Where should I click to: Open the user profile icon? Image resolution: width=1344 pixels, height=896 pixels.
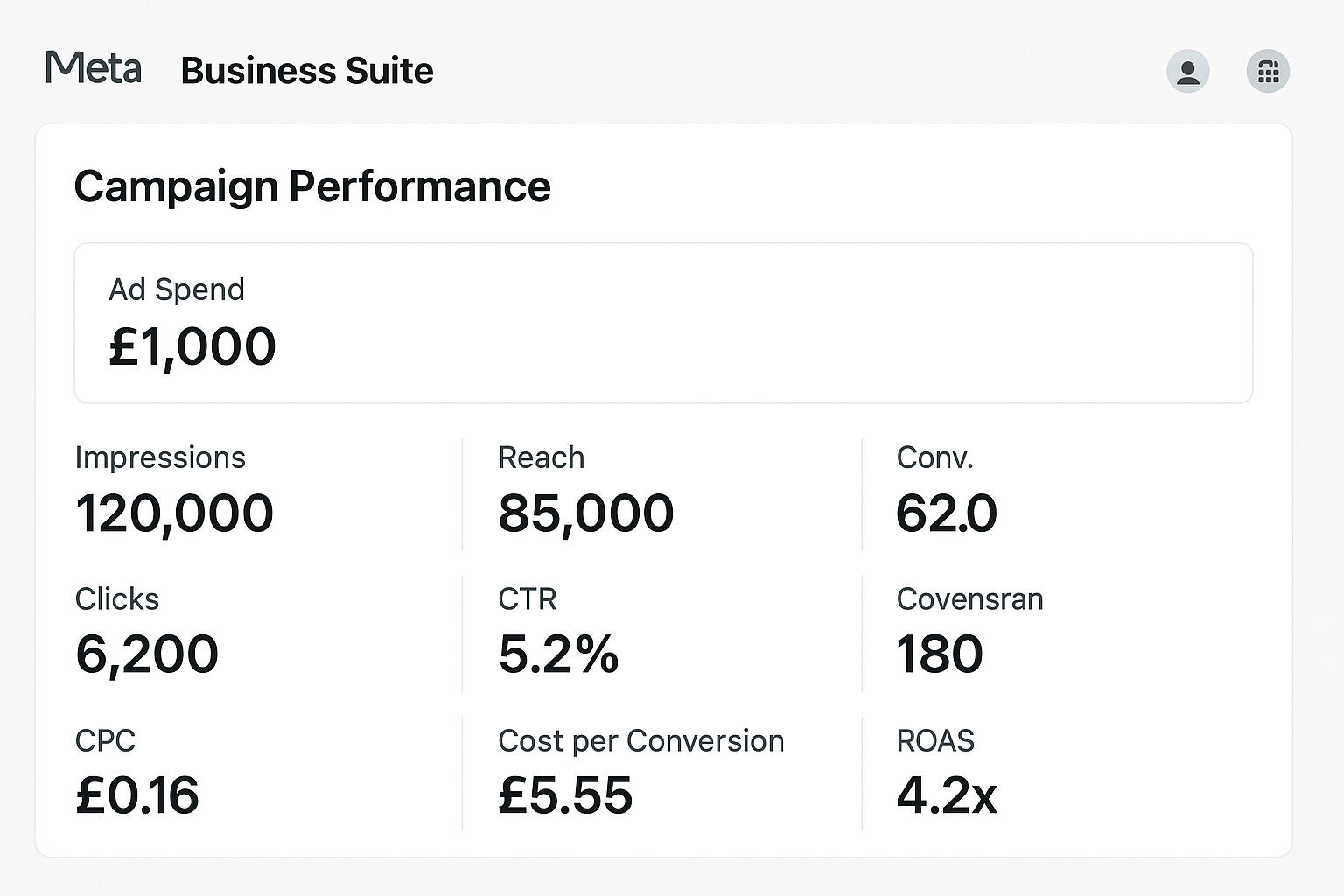[1187, 71]
